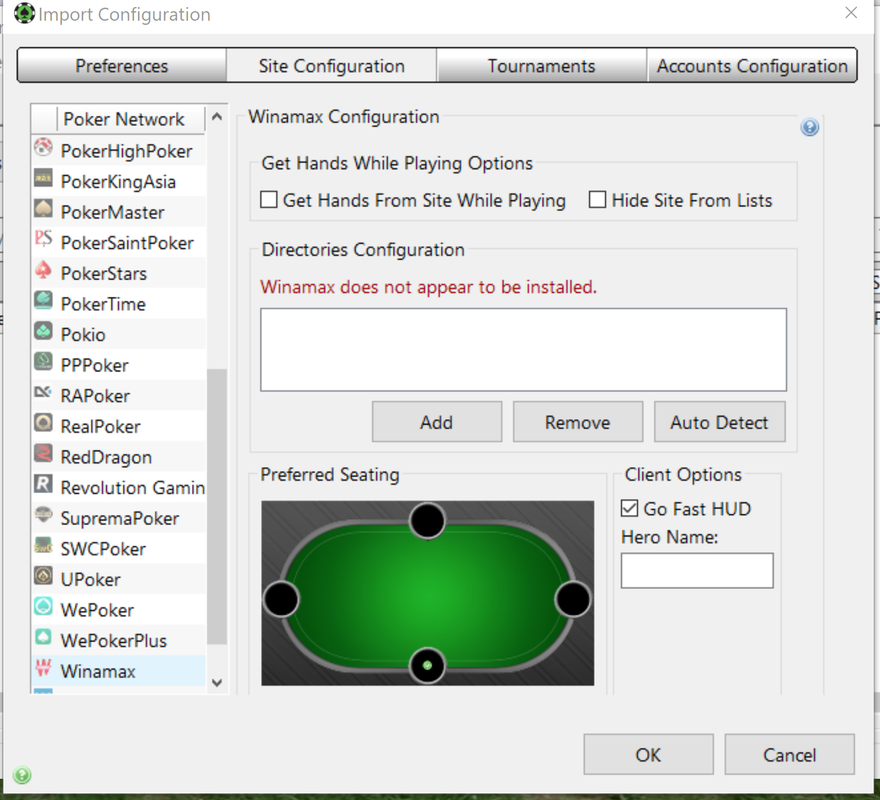Click the PokerMaster site icon
This screenshot has height=800, width=880.
click(x=43, y=209)
